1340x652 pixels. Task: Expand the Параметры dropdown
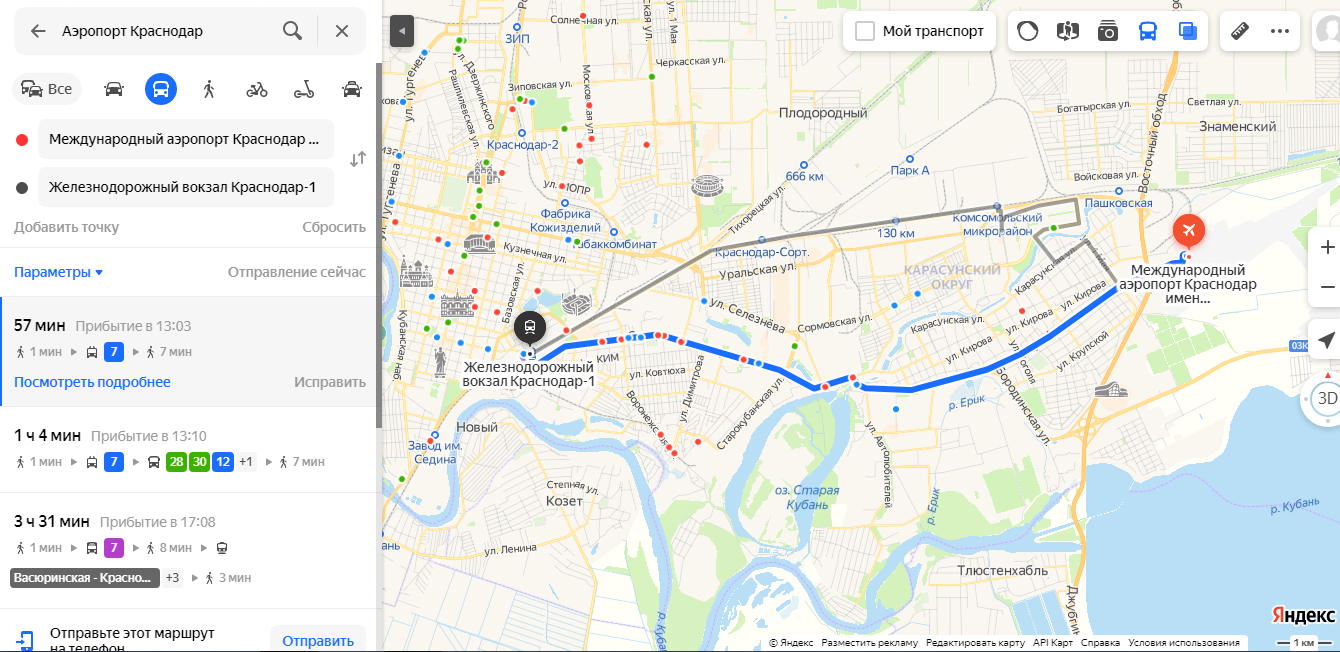coord(58,272)
